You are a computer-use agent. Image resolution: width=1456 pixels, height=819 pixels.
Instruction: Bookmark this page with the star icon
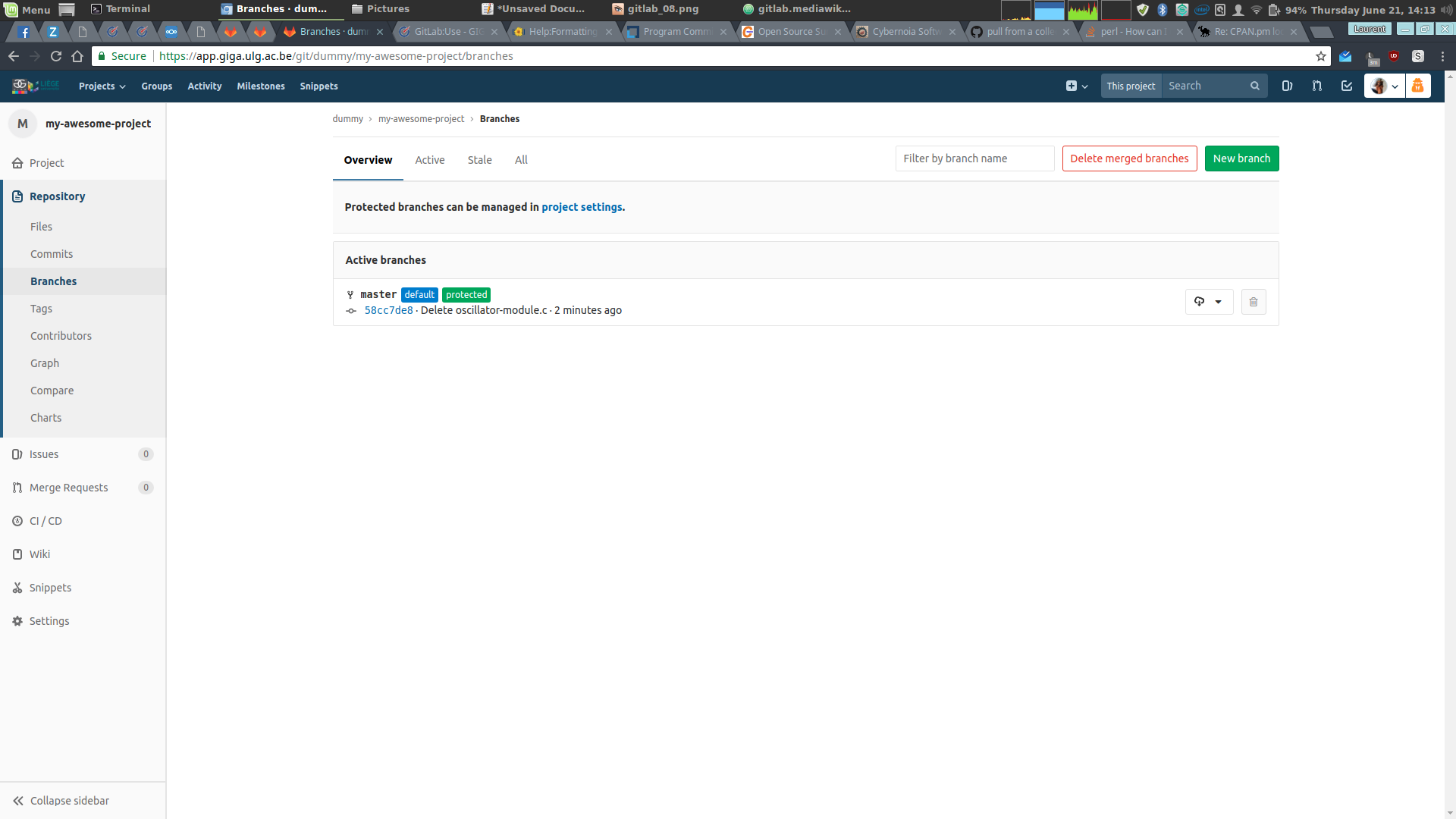point(1321,56)
